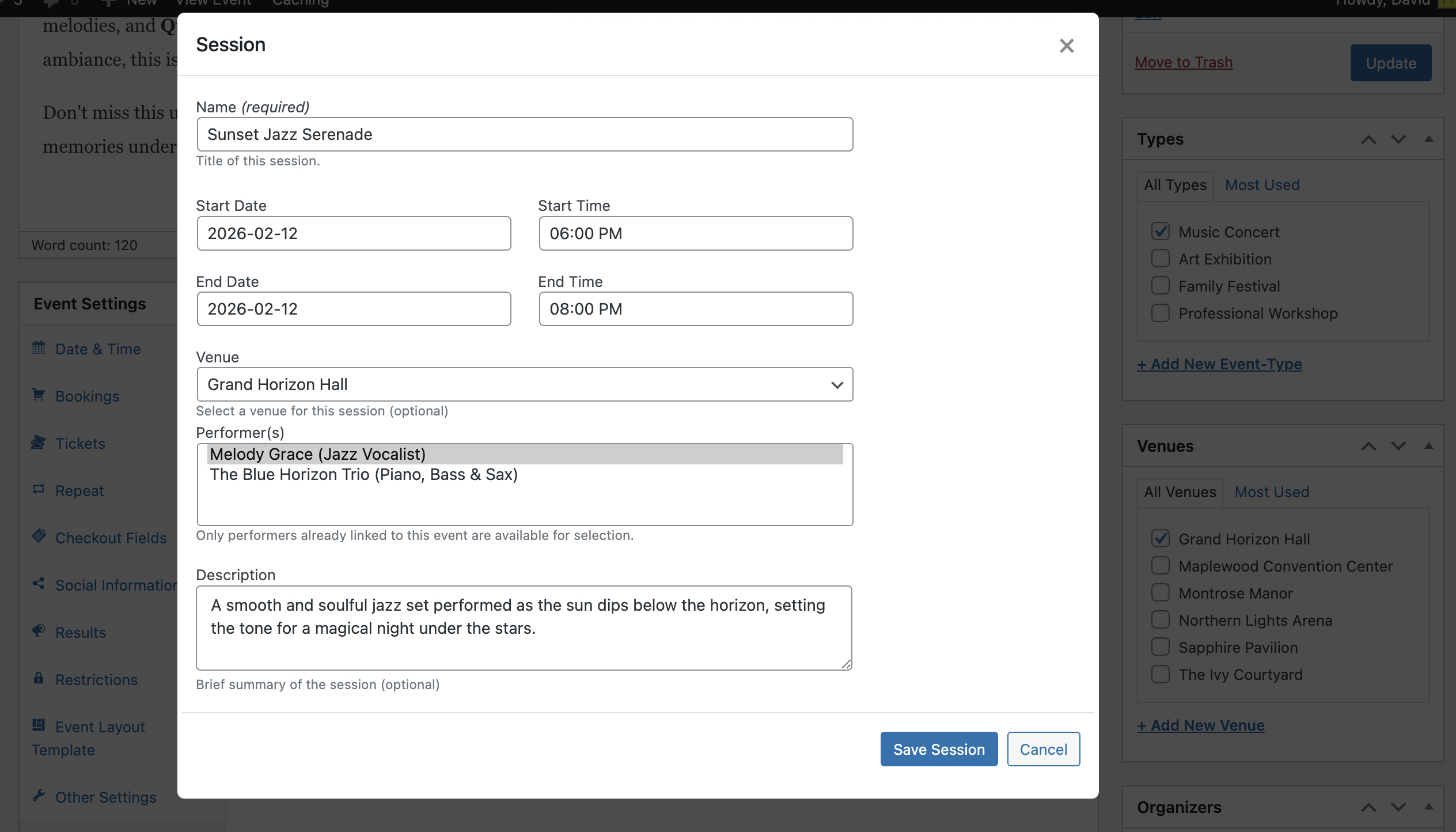This screenshot has height=832, width=1456.
Task: Uncheck the Grand Horizon Hall venue checkbox
Action: click(1160, 539)
